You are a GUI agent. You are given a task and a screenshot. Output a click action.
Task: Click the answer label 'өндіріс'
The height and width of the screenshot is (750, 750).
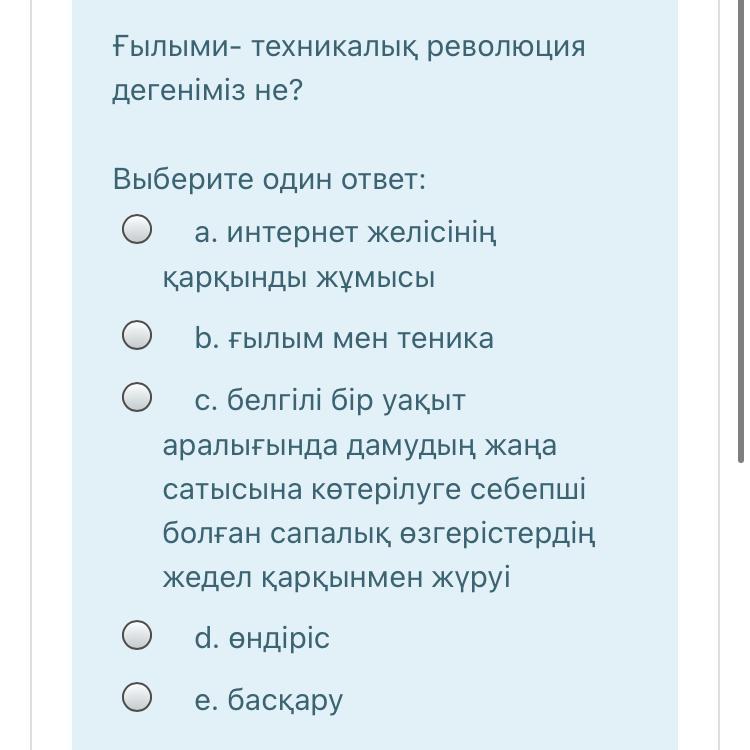click(x=279, y=639)
